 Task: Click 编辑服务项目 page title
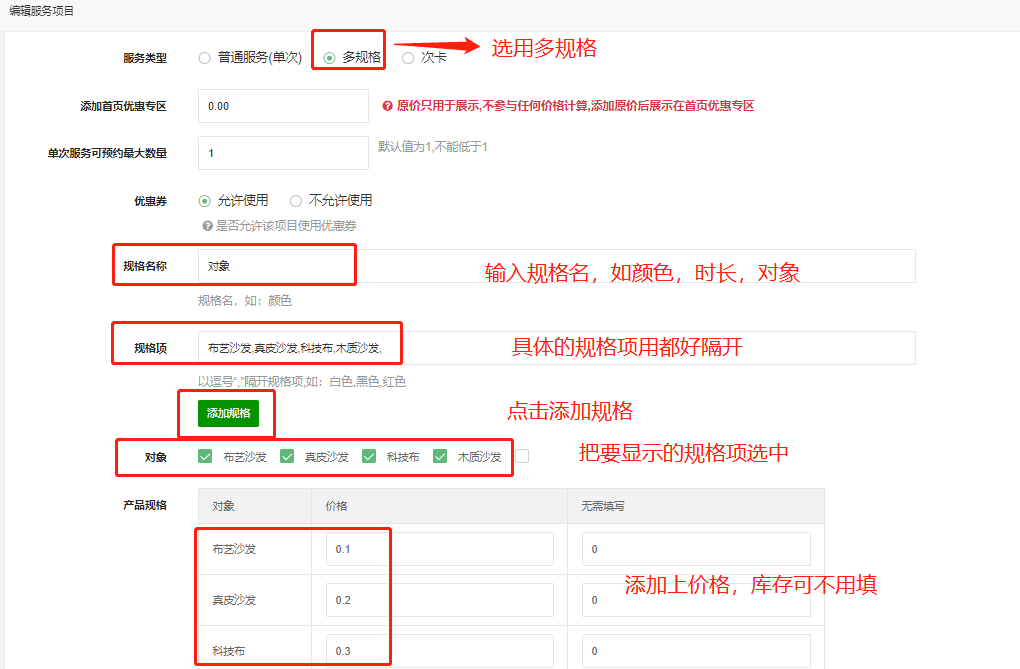pos(42,11)
